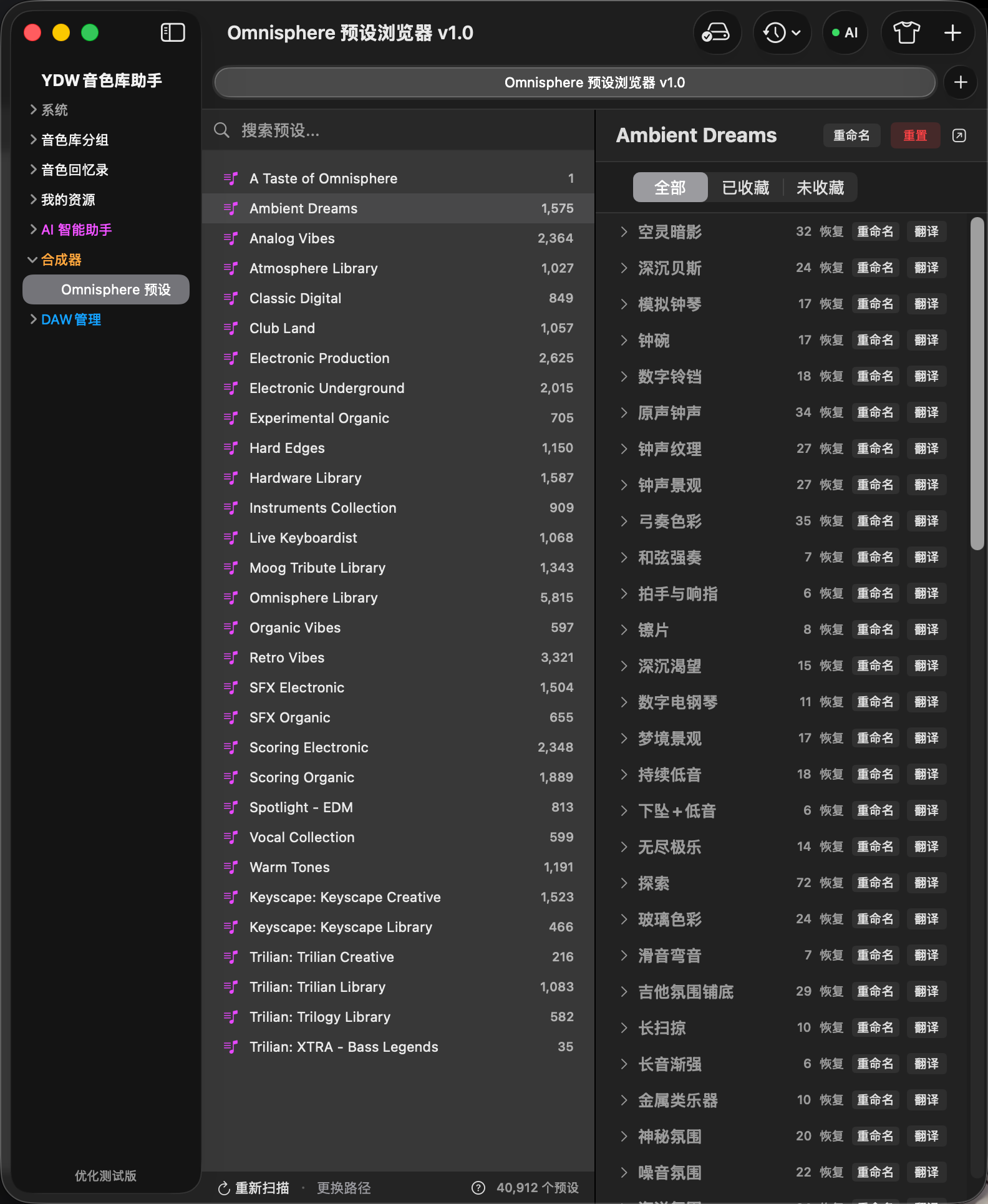Click the rescan refresh icon
The width and height of the screenshot is (988, 1204).
[224, 1188]
